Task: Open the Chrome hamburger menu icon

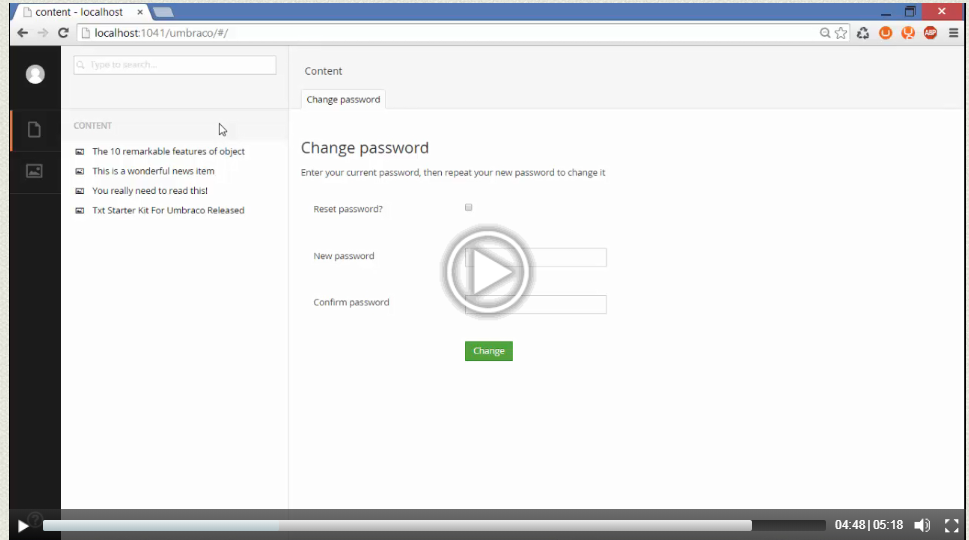Action: [x=953, y=33]
